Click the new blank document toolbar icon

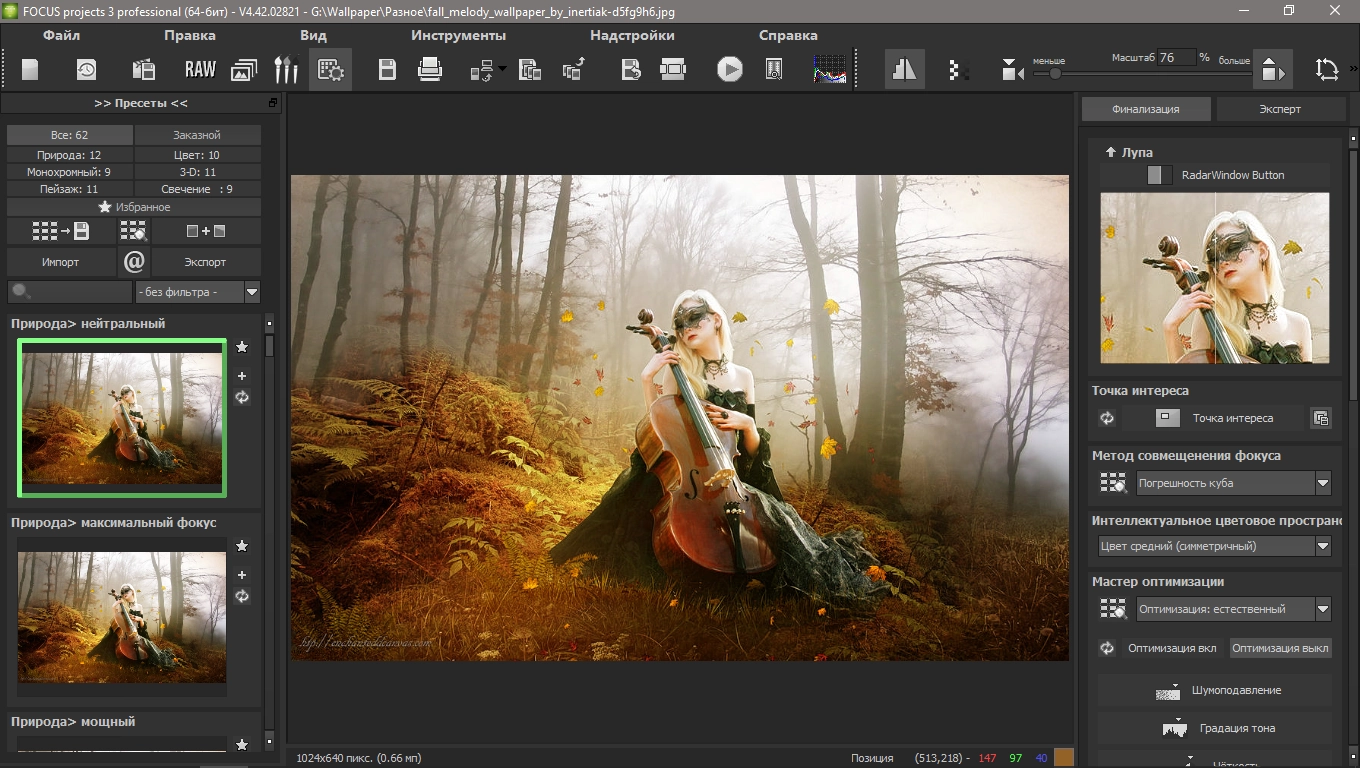pos(30,69)
